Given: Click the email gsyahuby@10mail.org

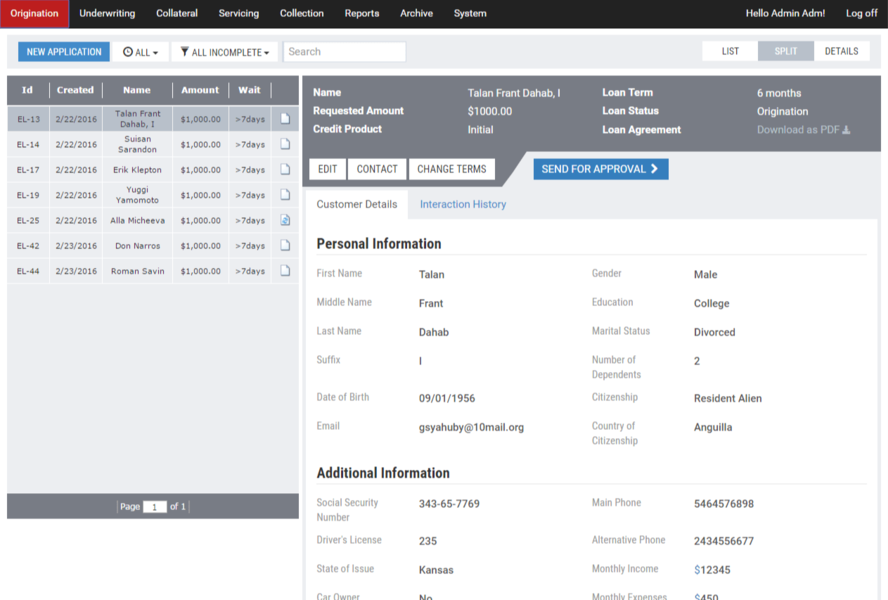Looking at the screenshot, I should click(x=471, y=427).
